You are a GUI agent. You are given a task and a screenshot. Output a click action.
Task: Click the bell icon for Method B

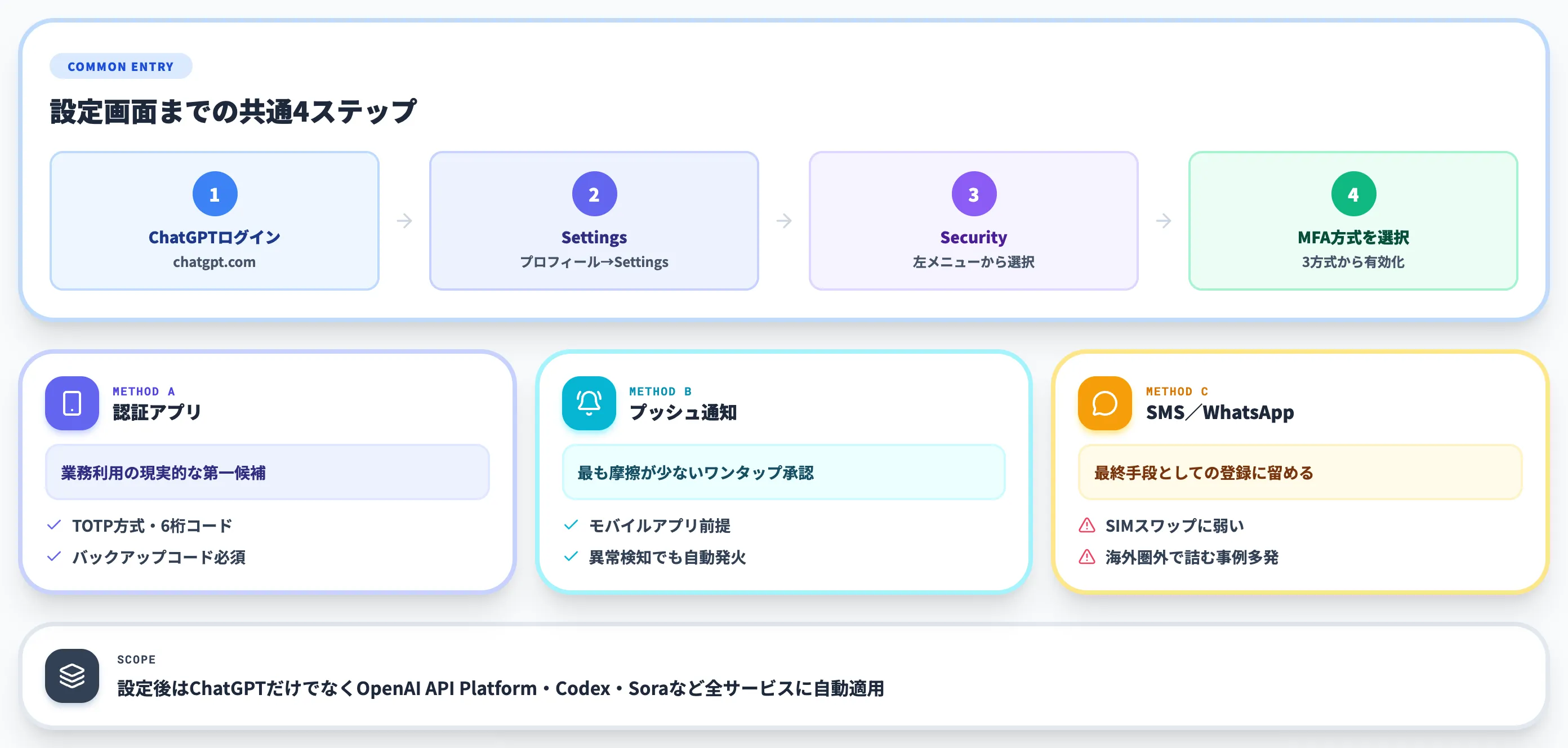(589, 403)
